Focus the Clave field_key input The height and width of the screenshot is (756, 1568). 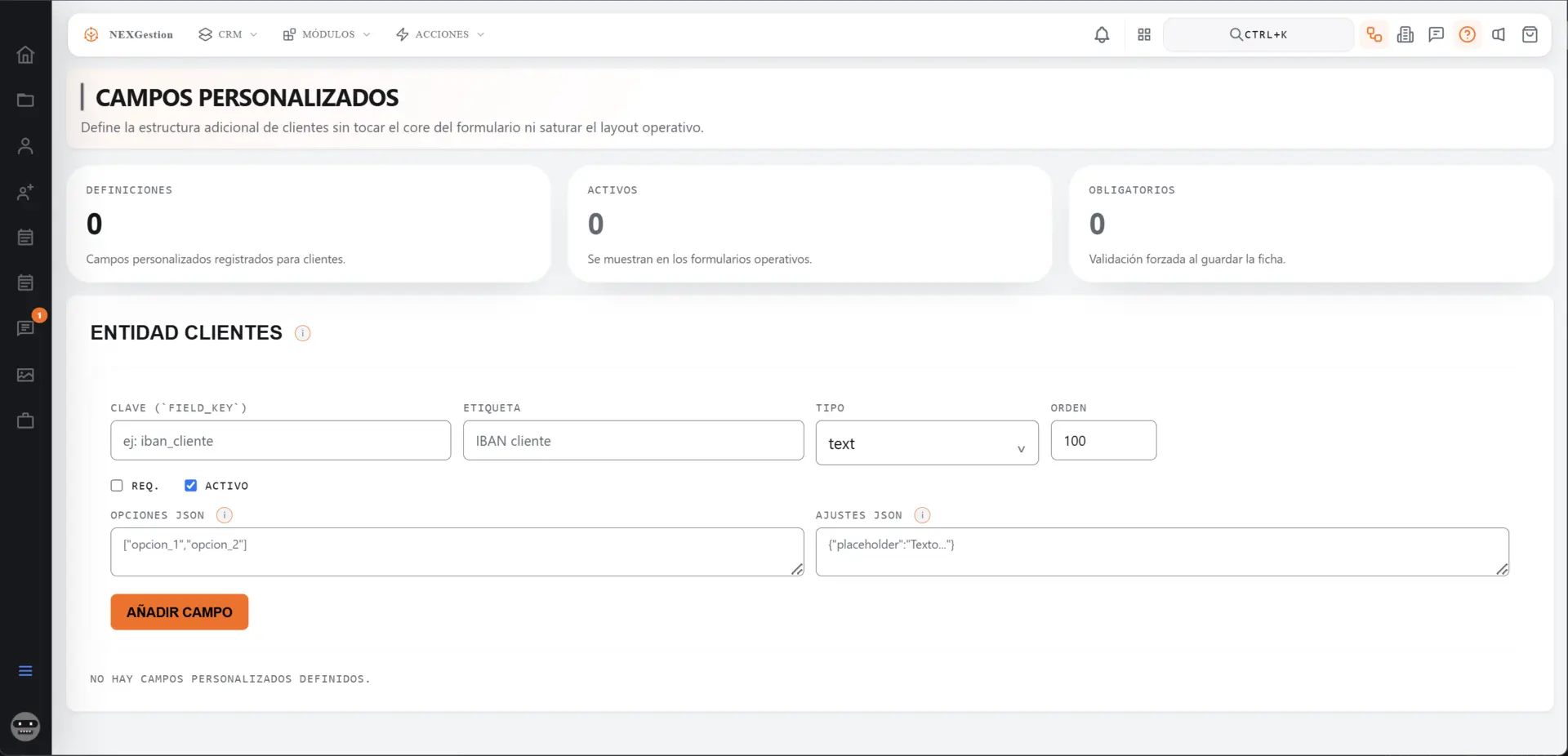coord(280,441)
